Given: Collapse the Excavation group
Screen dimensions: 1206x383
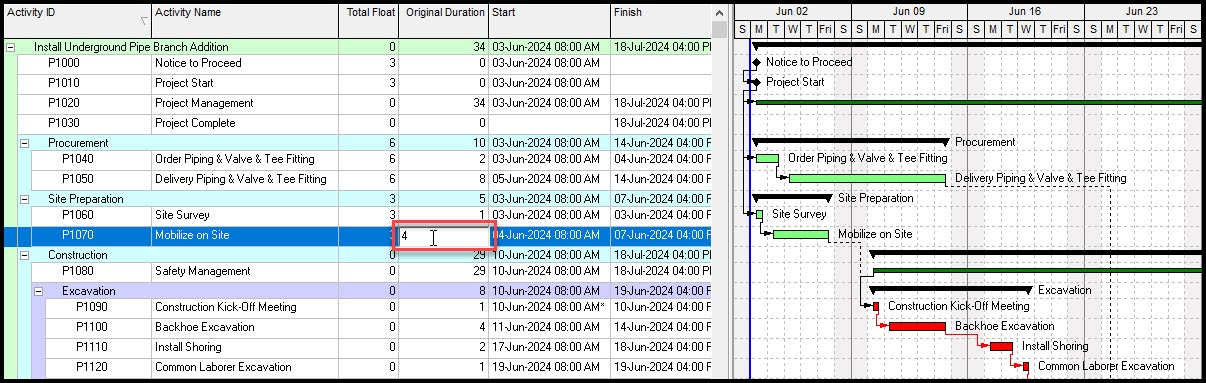Looking at the screenshot, I should coord(39,291).
